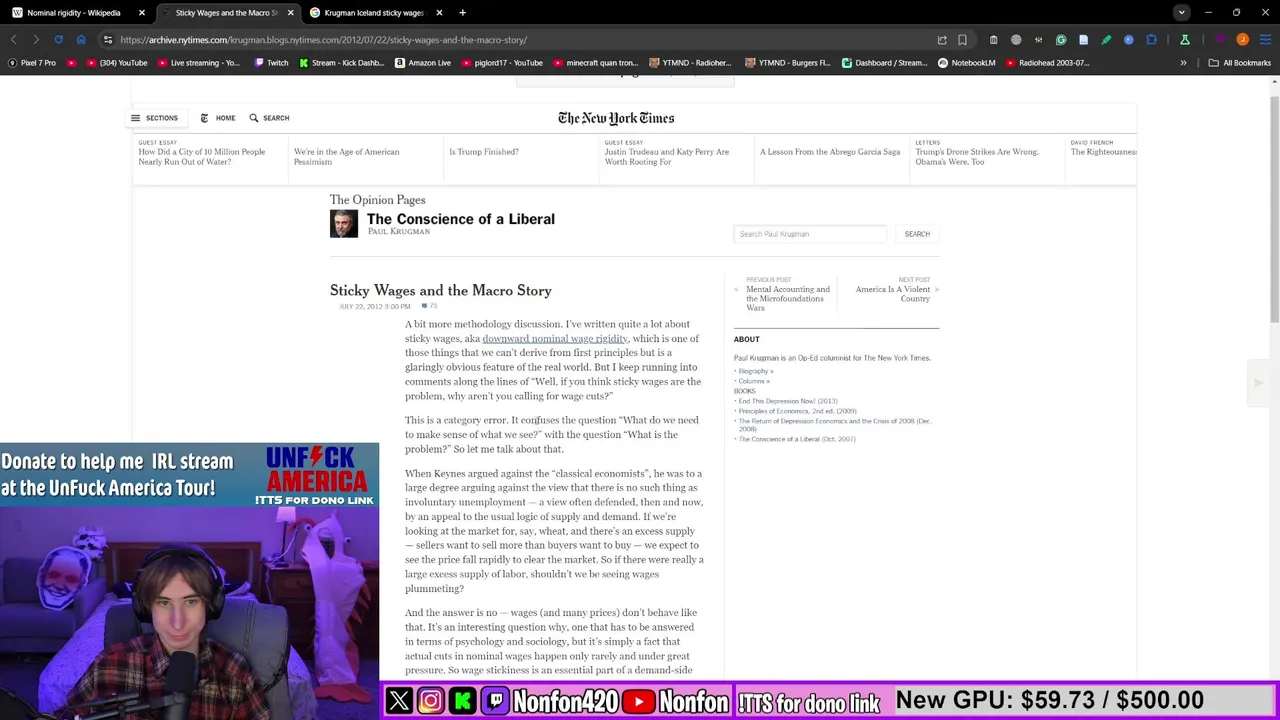Show hidden bookmarks with double chevron
This screenshot has width=1280, height=720.
(x=1183, y=63)
